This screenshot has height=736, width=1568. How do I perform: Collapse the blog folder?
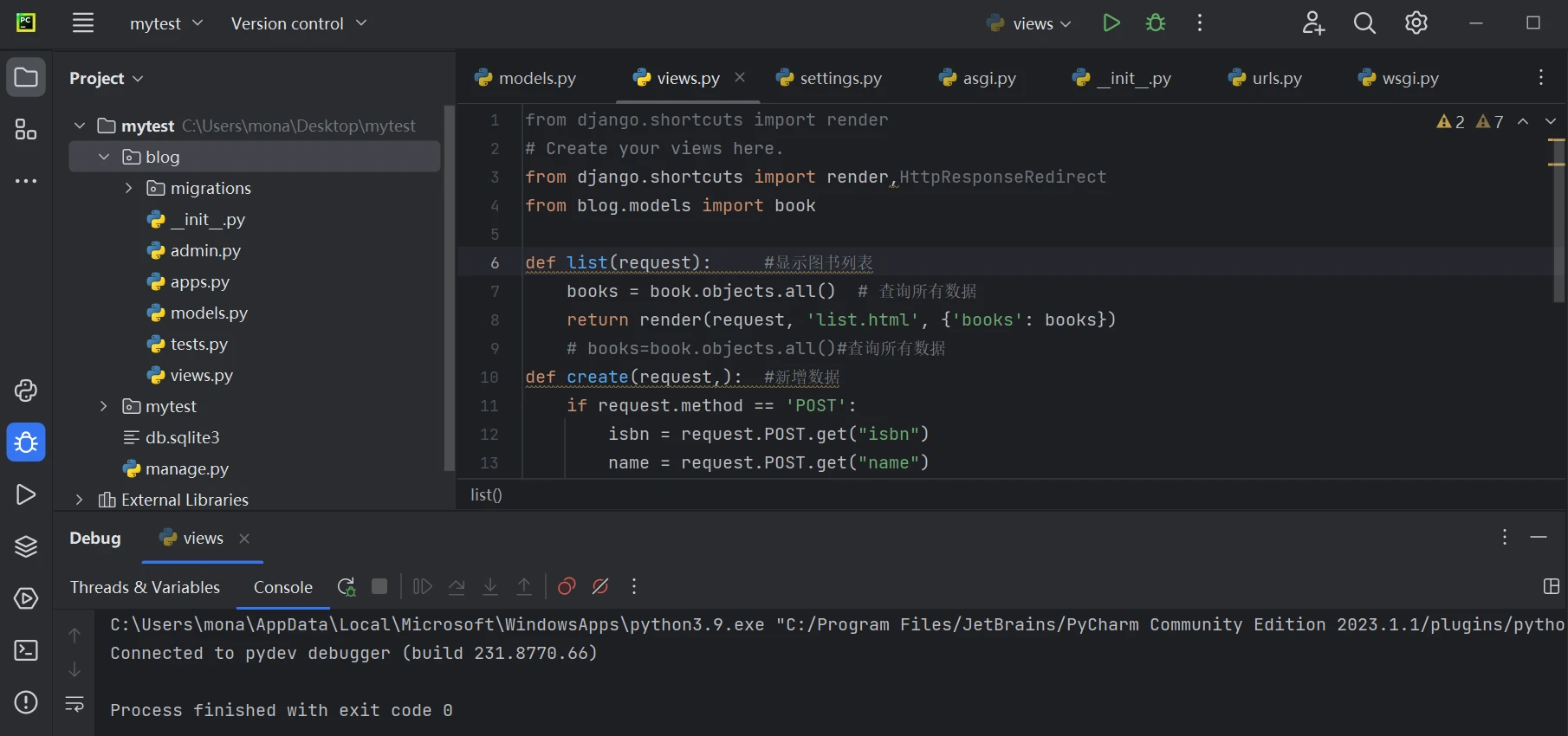click(x=104, y=157)
